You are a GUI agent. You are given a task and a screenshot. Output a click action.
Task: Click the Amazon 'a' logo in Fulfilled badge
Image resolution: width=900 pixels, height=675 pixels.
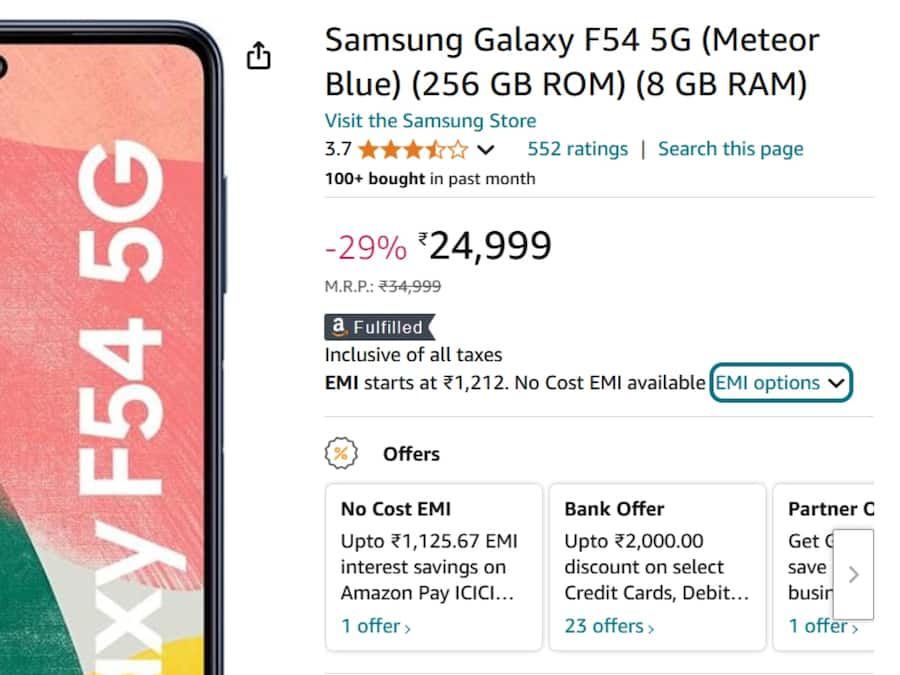[x=336, y=327]
